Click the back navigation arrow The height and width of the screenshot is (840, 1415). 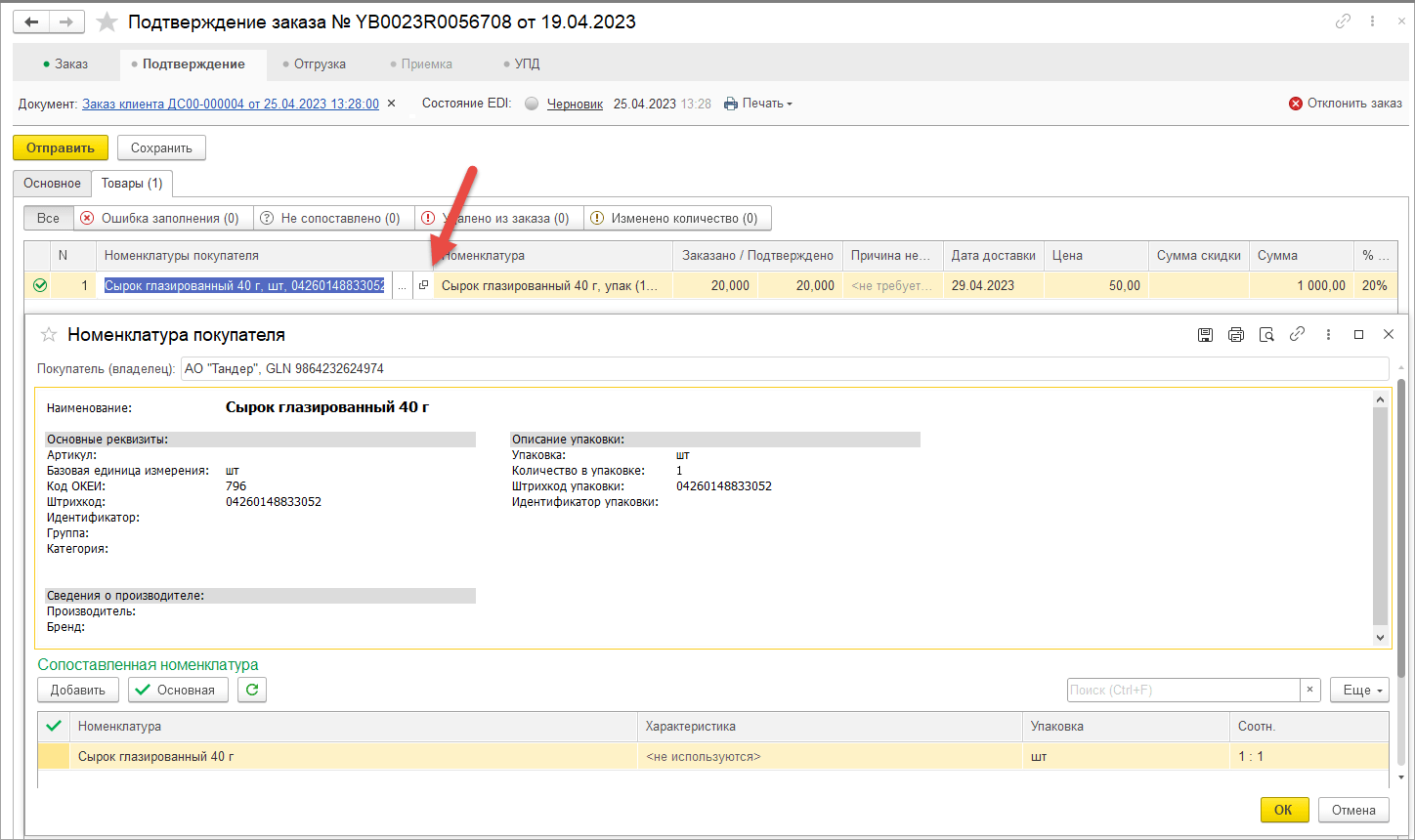point(31,21)
